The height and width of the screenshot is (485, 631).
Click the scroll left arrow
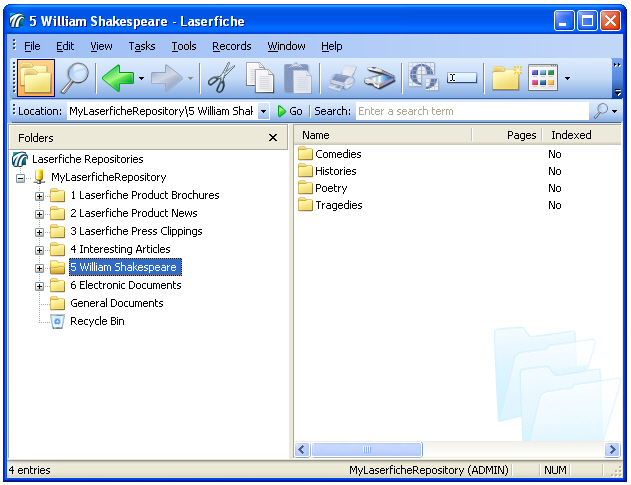pos(302,450)
